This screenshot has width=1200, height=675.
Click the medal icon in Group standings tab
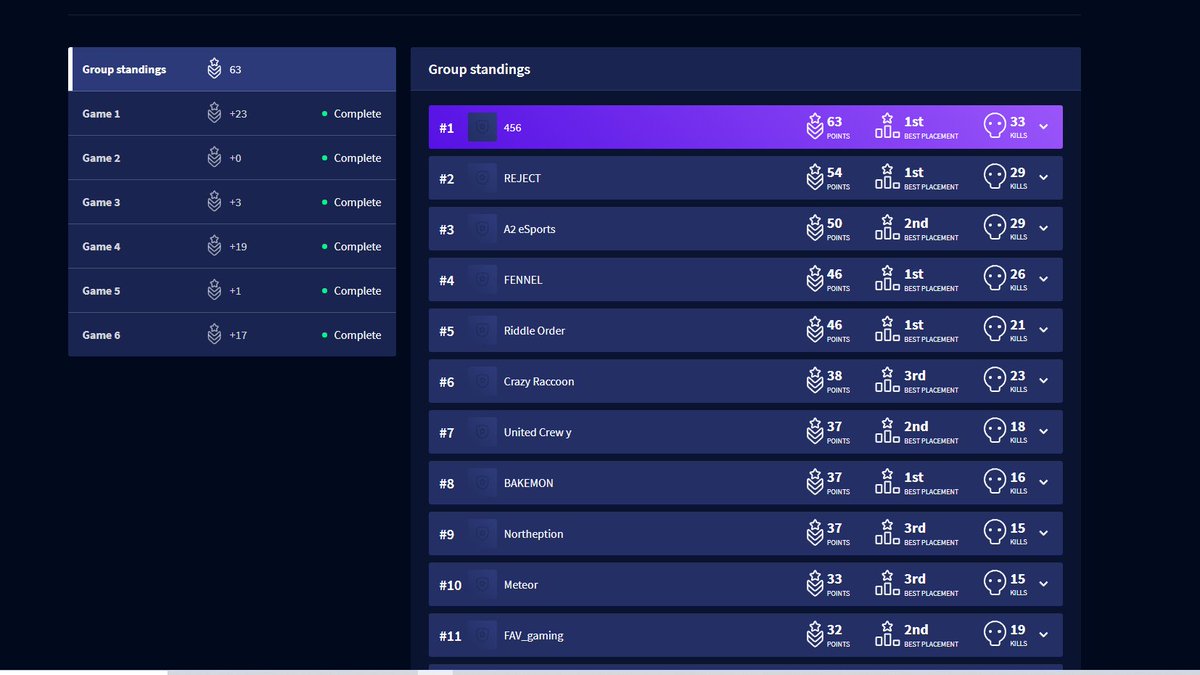pos(214,69)
